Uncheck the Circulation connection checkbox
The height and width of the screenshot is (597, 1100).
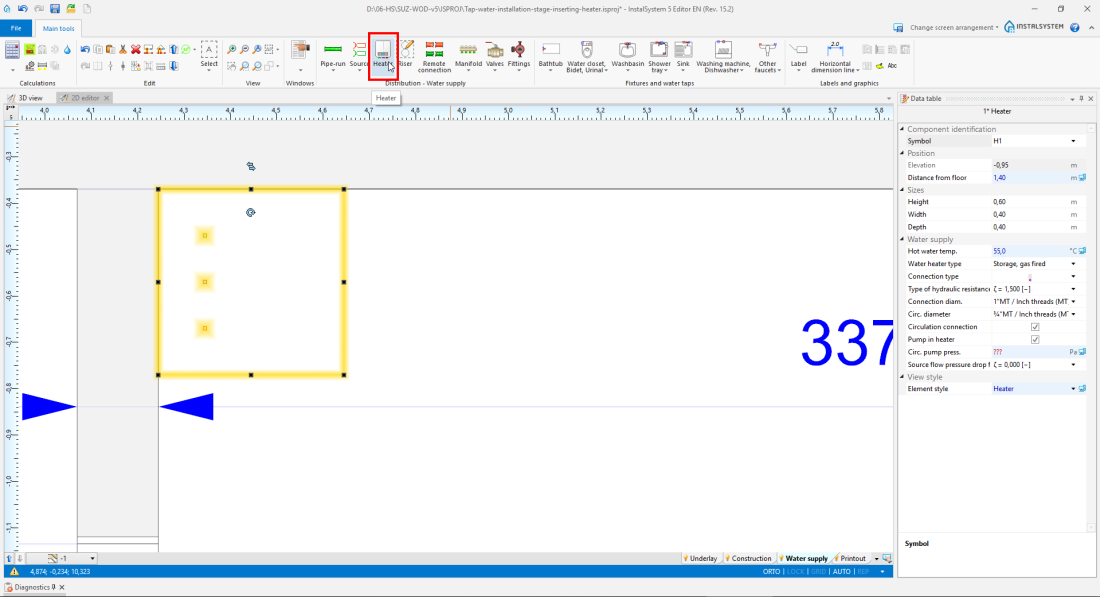pos(1035,327)
